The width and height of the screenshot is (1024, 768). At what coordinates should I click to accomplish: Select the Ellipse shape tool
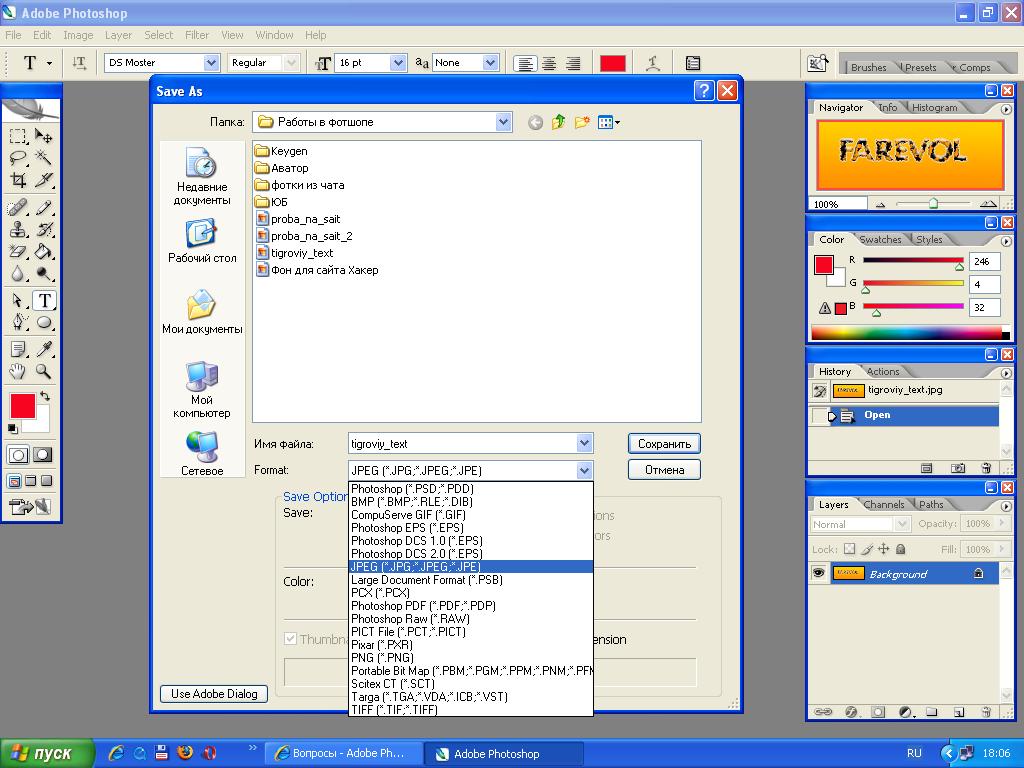44,322
